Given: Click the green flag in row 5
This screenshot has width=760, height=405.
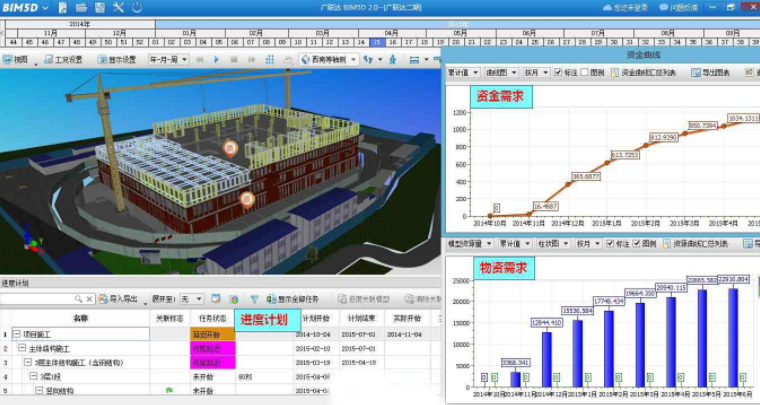Looking at the screenshot, I should point(169,390).
